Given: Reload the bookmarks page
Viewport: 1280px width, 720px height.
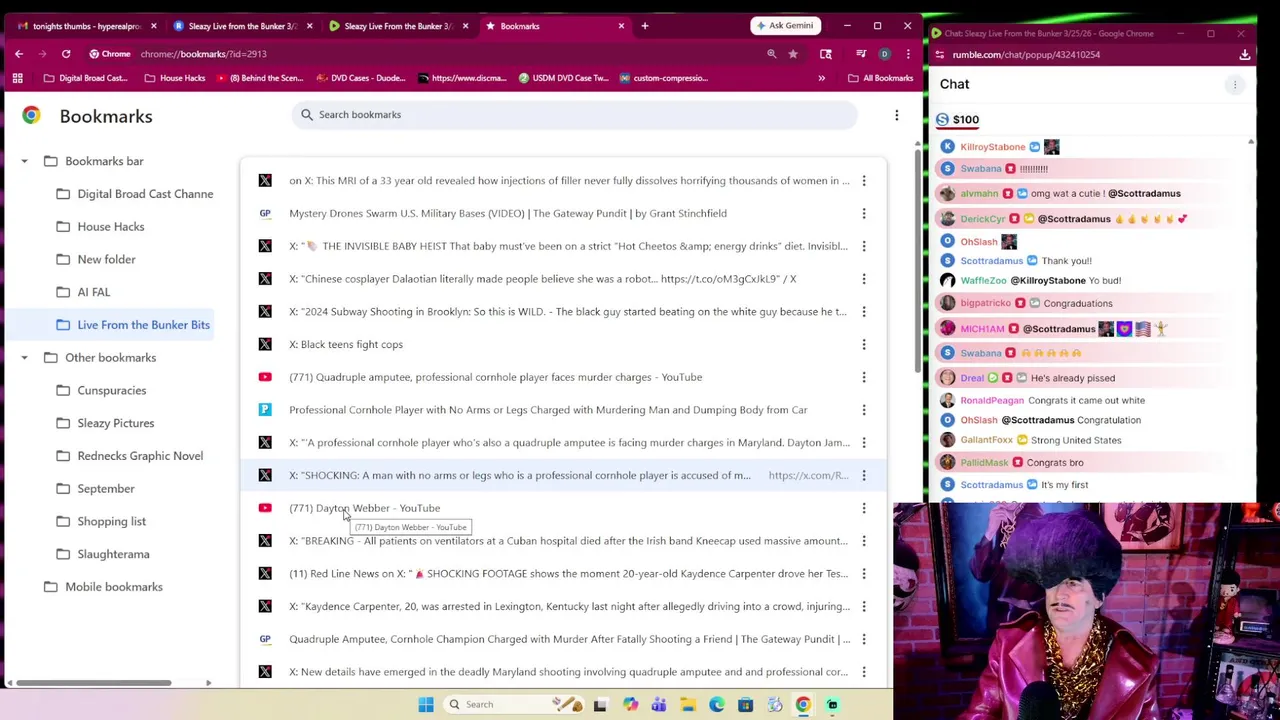Looking at the screenshot, I should tap(66, 54).
